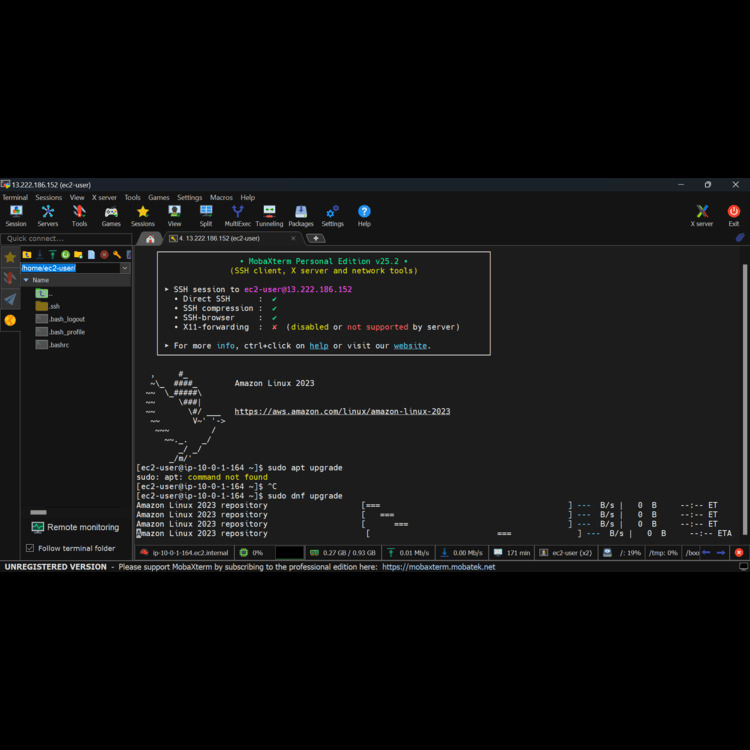Open the Games menu

click(159, 198)
